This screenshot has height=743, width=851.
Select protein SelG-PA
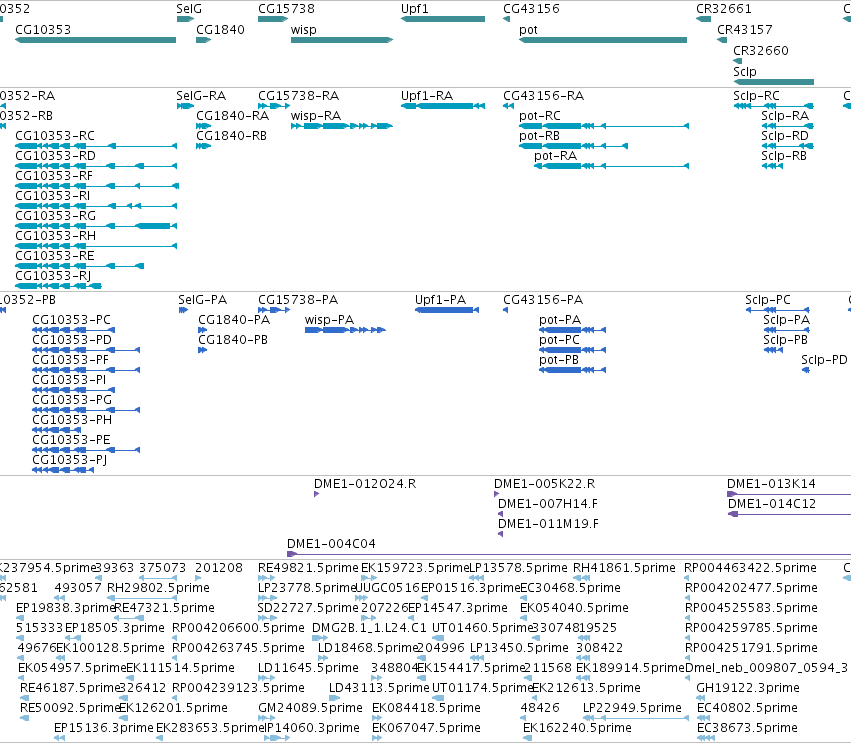point(183,310)
